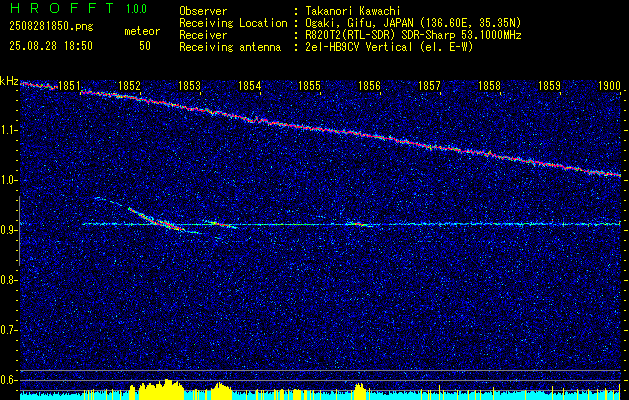This screenshot has width=629, height=400.
Task: Click the 1.1 kHz frequency label
Action: coord(8,130)
